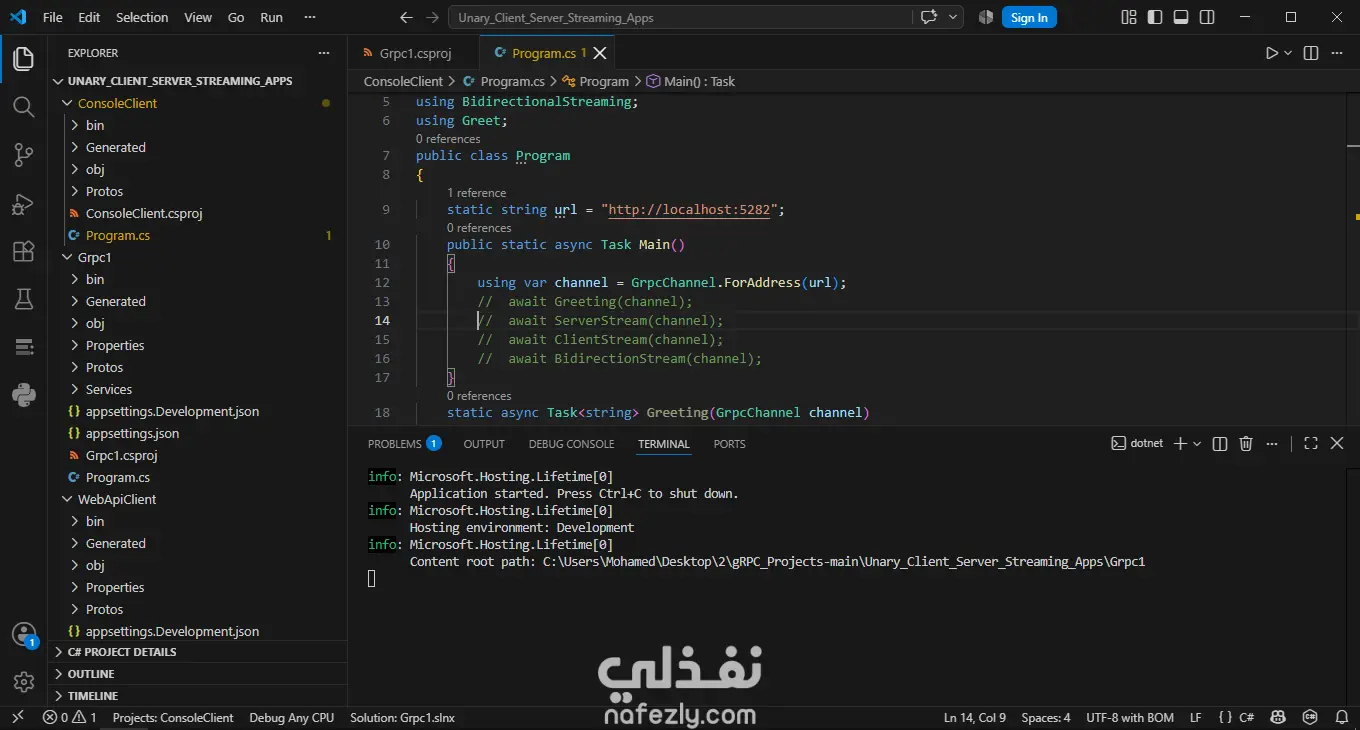Create a new terminal with plus
1360x730 pixels.
coord(1180,443)
